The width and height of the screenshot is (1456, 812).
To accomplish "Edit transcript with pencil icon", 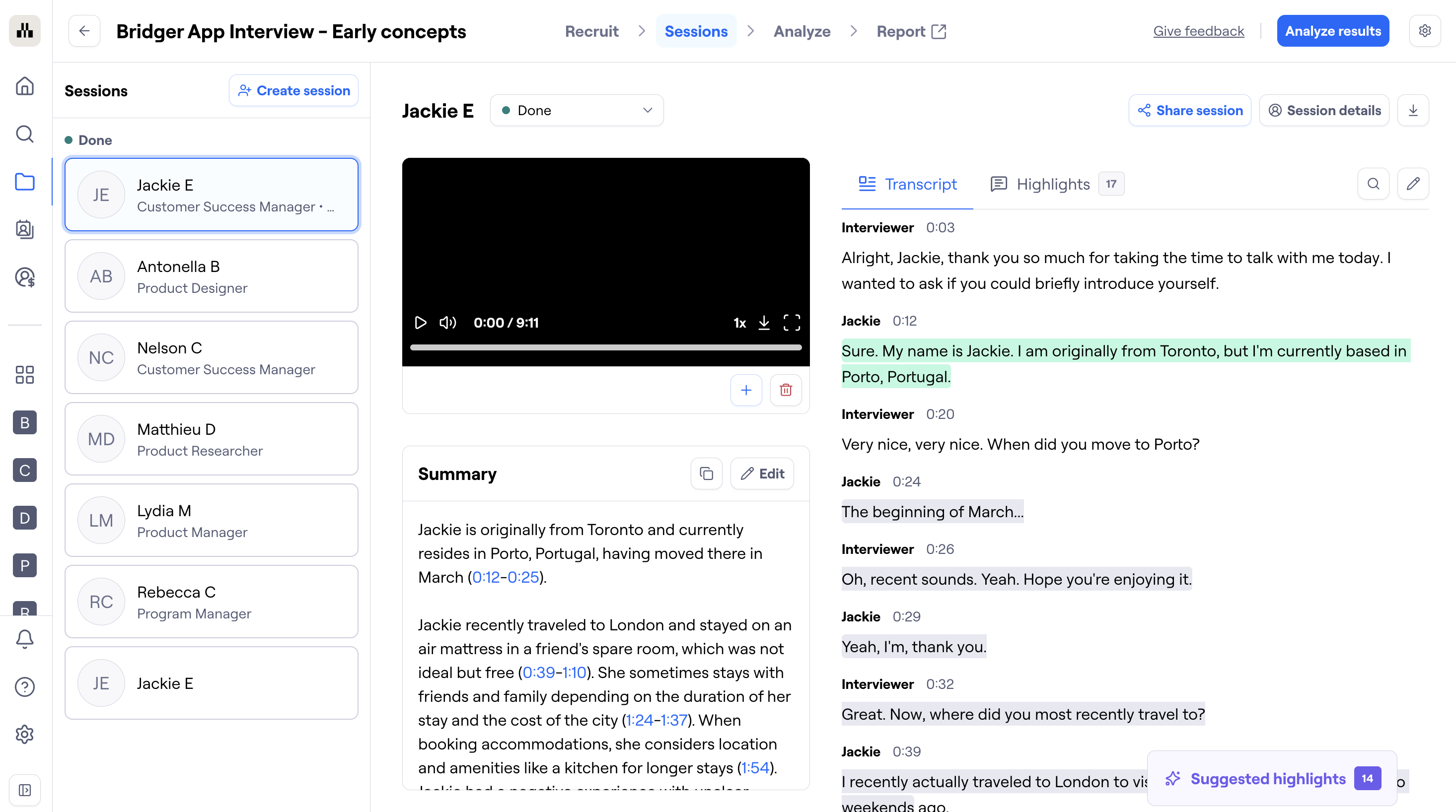I will [x=1412, y=184].
